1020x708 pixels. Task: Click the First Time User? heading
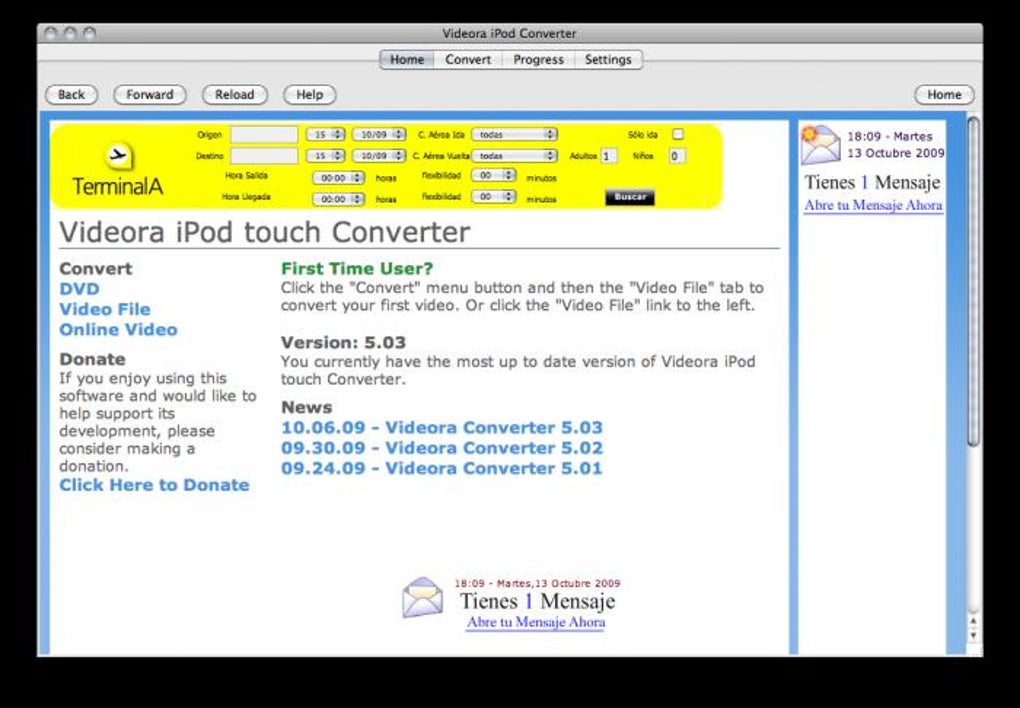(x=357, y=269)
